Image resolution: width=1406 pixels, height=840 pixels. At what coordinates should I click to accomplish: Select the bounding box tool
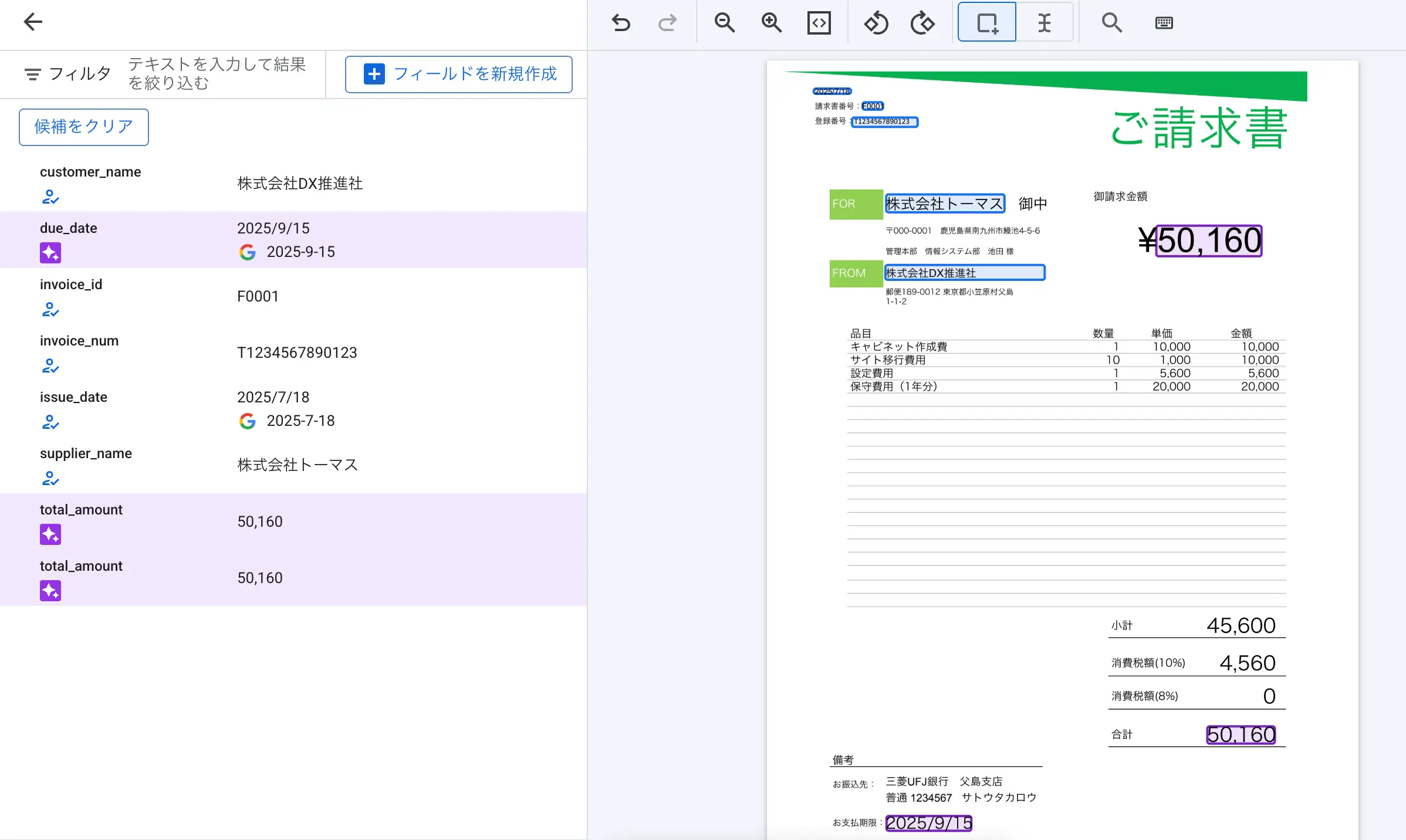pos(987,23)
